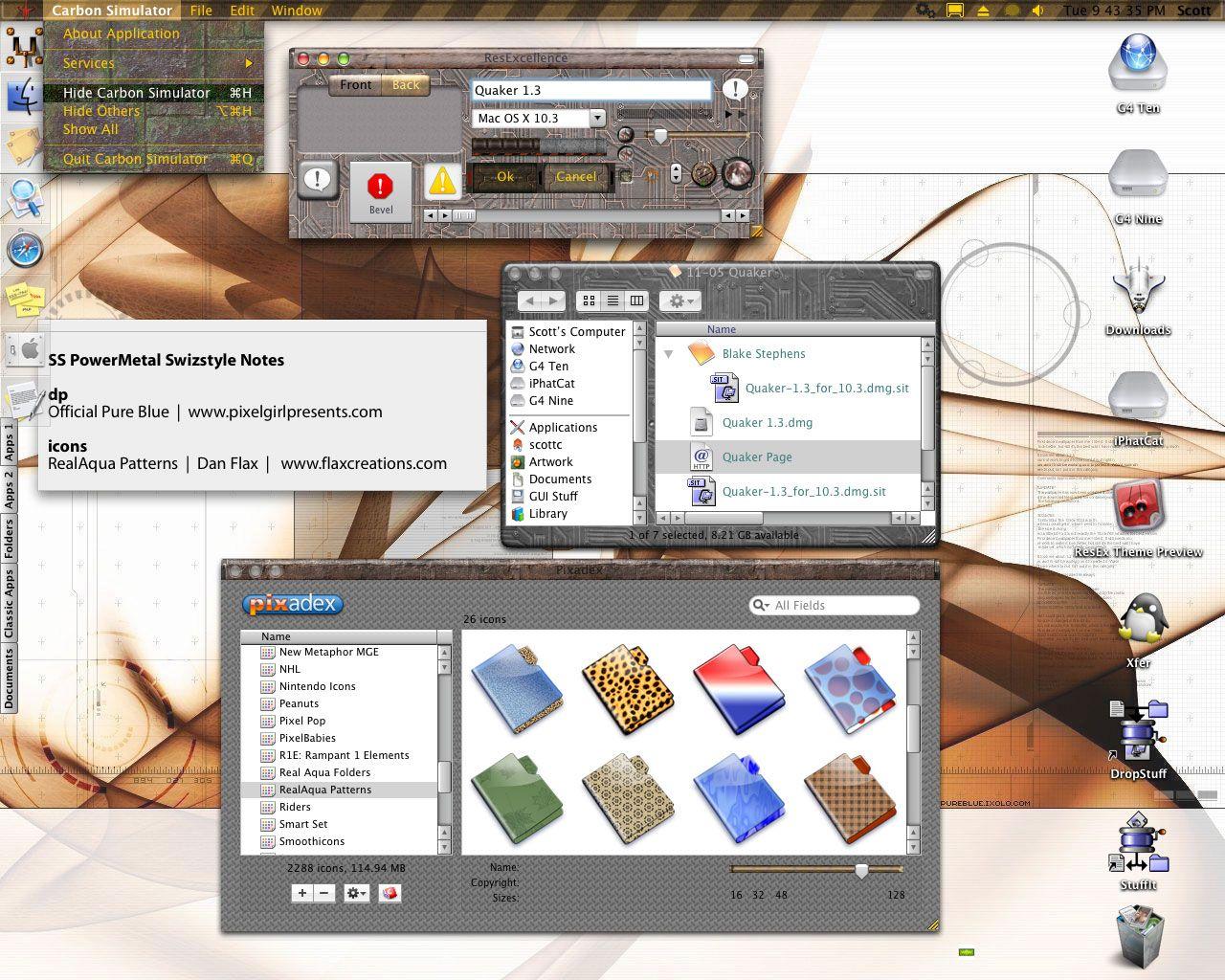The height and width of the screenshot is (980, 1225).
Task: Open the Mac OS X 10.3 popup menu
Action: [540, 119]
